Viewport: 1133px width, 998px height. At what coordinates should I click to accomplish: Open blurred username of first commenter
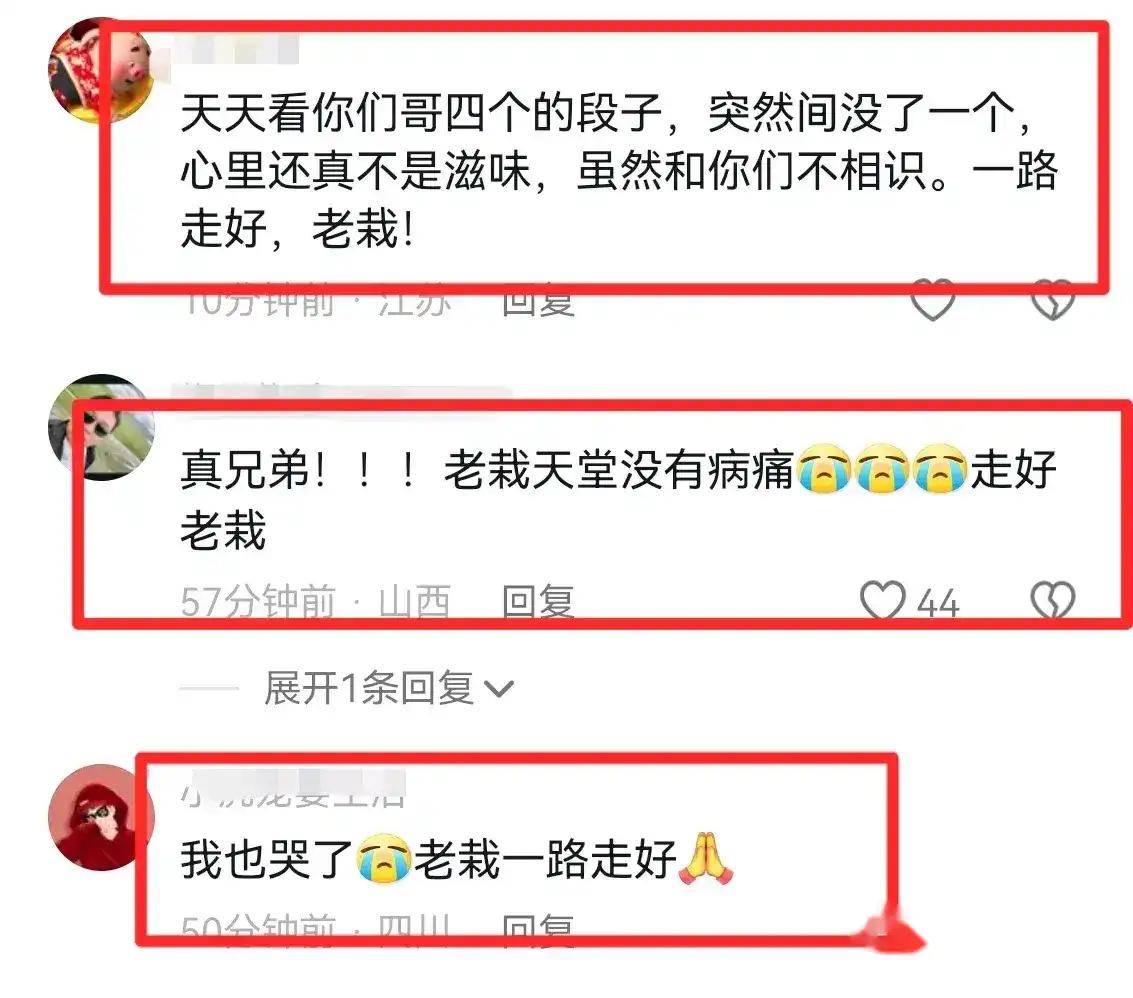coord(235,47)
